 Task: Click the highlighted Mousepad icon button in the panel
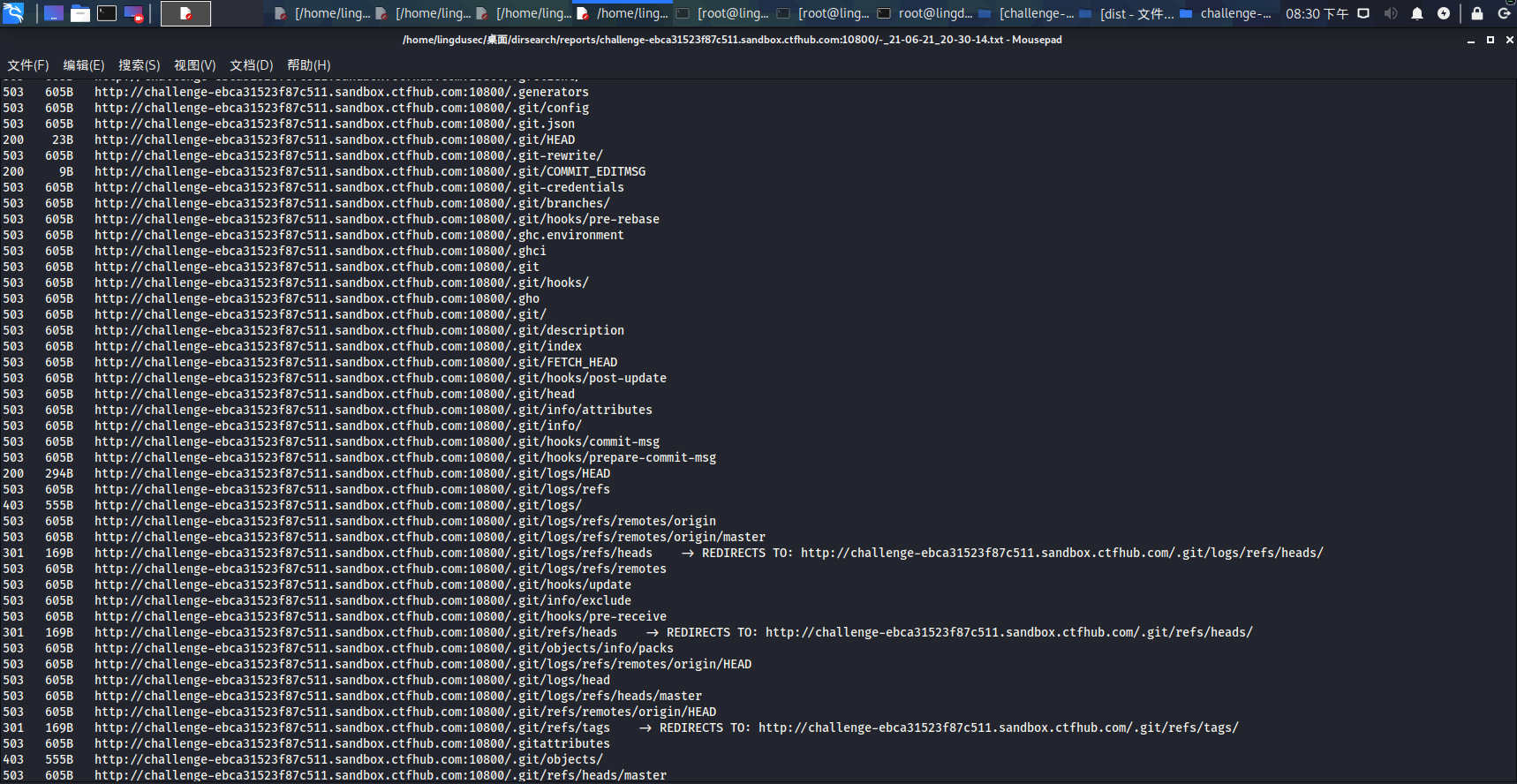[185, 13]
